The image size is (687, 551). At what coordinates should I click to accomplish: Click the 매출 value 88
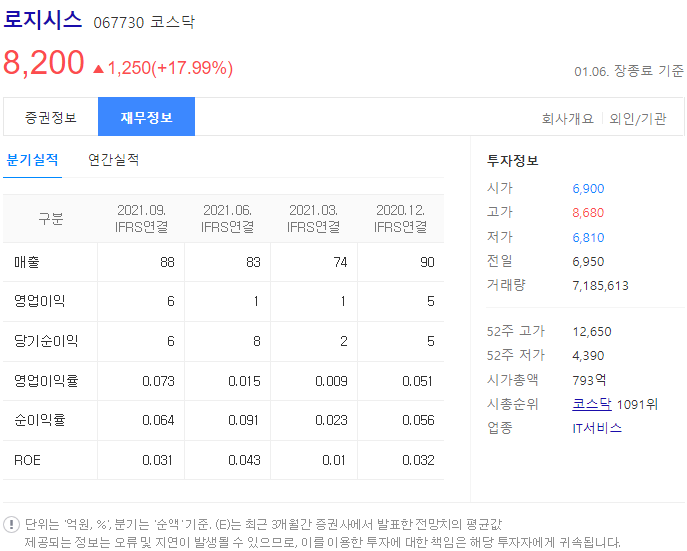pos(167,262)
